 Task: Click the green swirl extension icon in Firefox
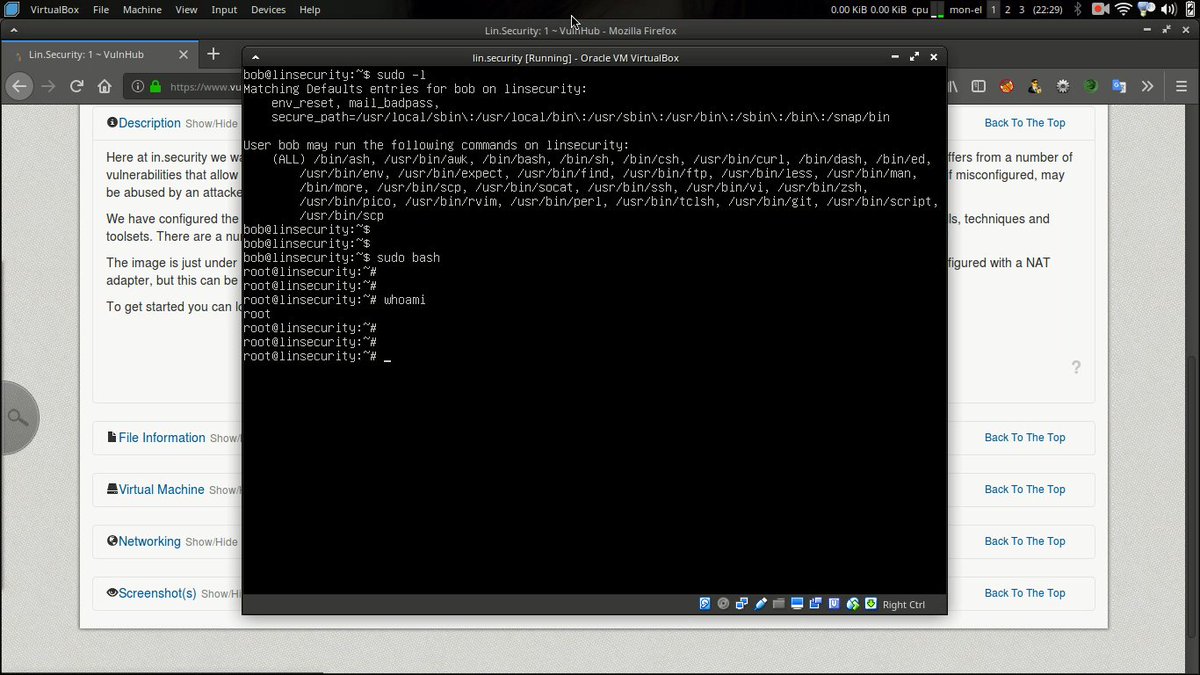pos(1091,87)
